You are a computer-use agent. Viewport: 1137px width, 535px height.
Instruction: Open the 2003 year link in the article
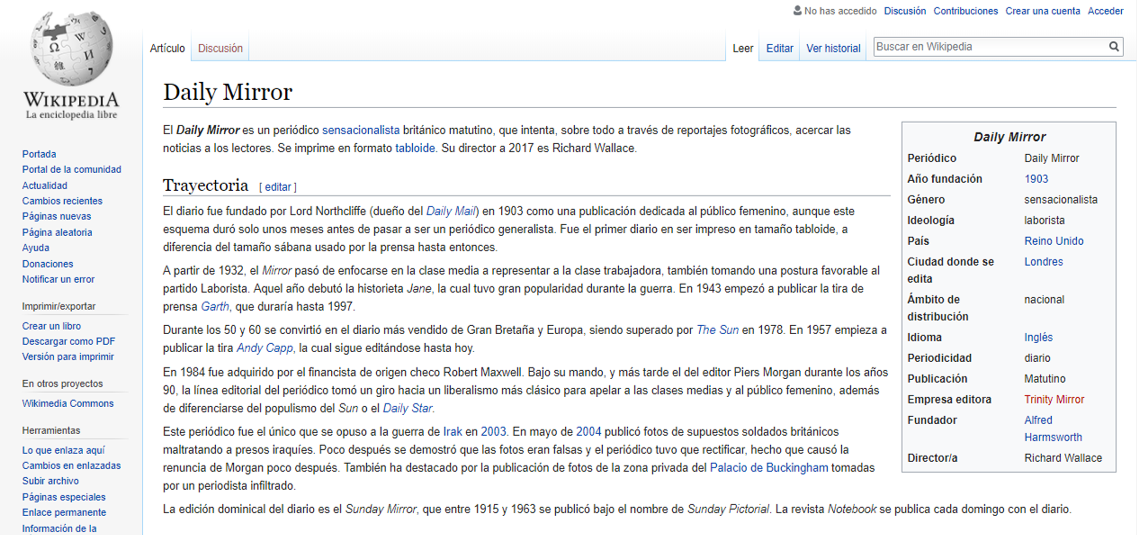click(493, 432)
